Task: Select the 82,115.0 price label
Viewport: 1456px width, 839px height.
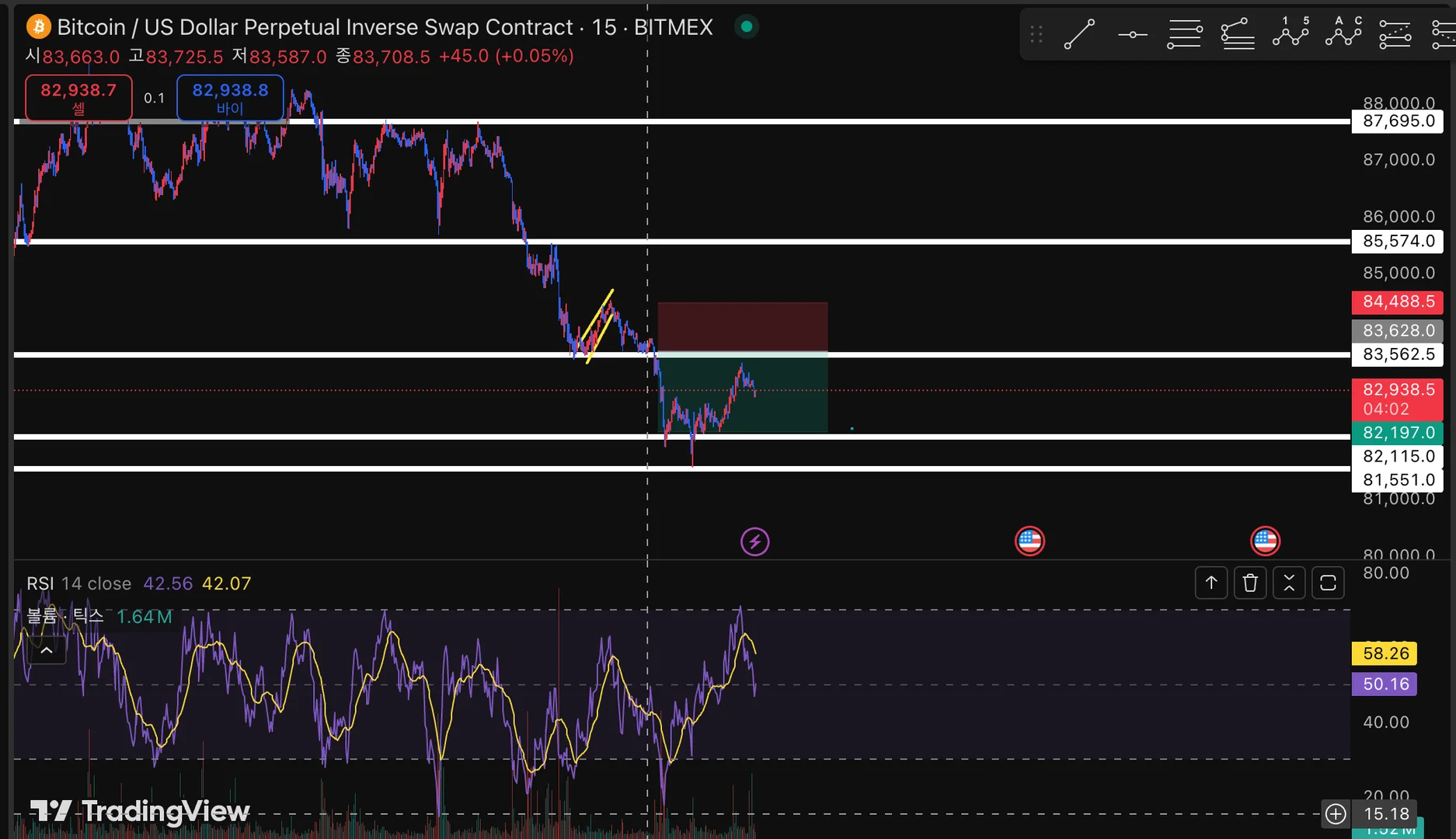Action: click(1398, 457)
